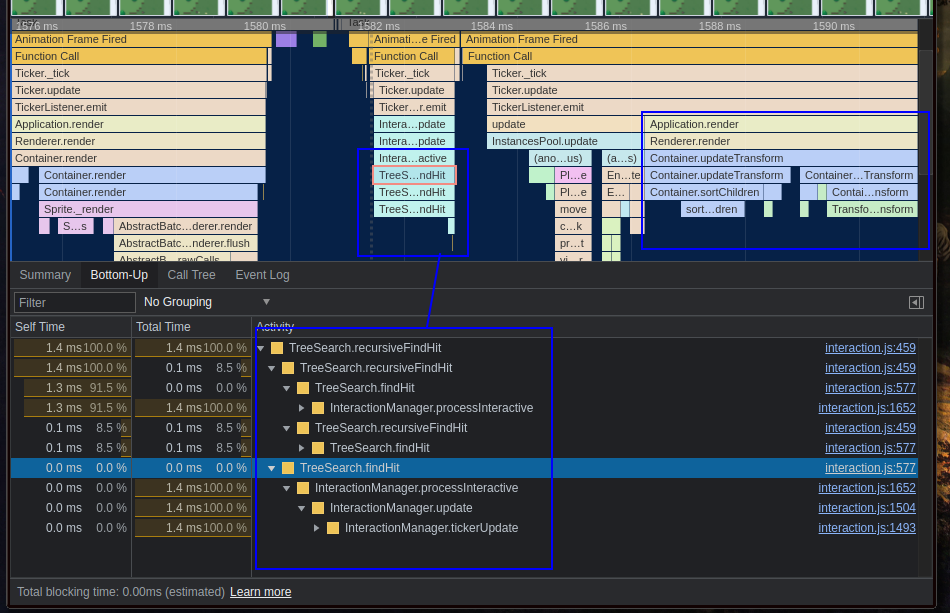Click the Filter input field

(x=75, y=302)
